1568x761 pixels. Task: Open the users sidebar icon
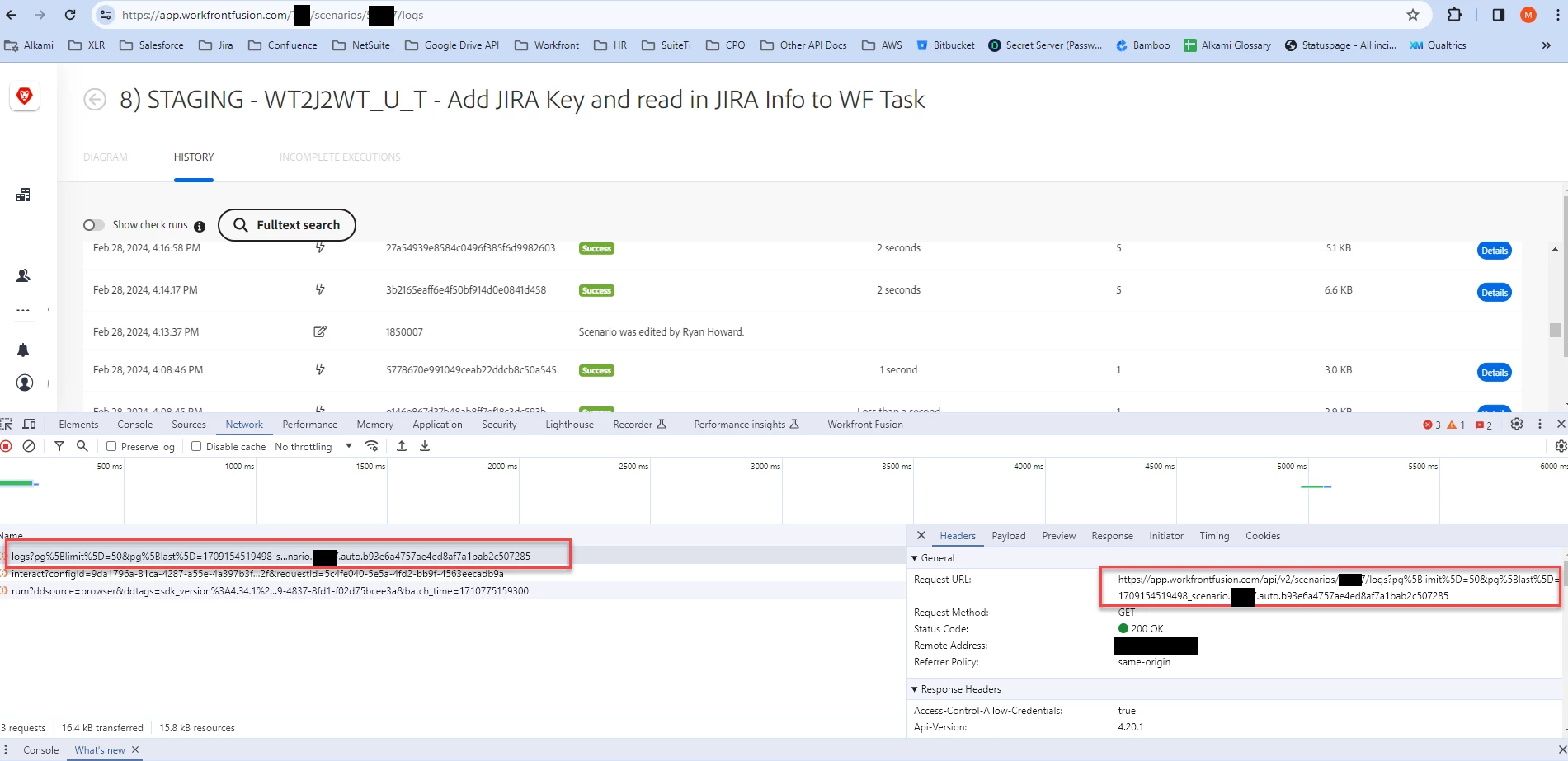pyautogui.click(x=23, y=275)
